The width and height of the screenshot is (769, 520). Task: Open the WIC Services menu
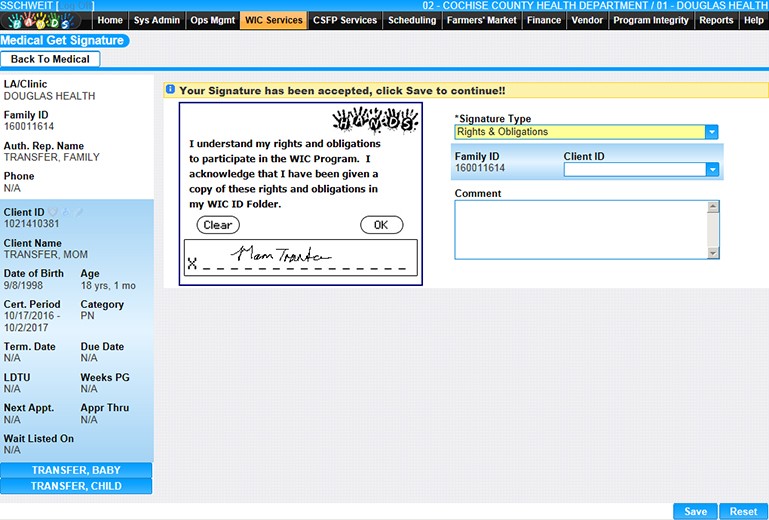(273, 20)
